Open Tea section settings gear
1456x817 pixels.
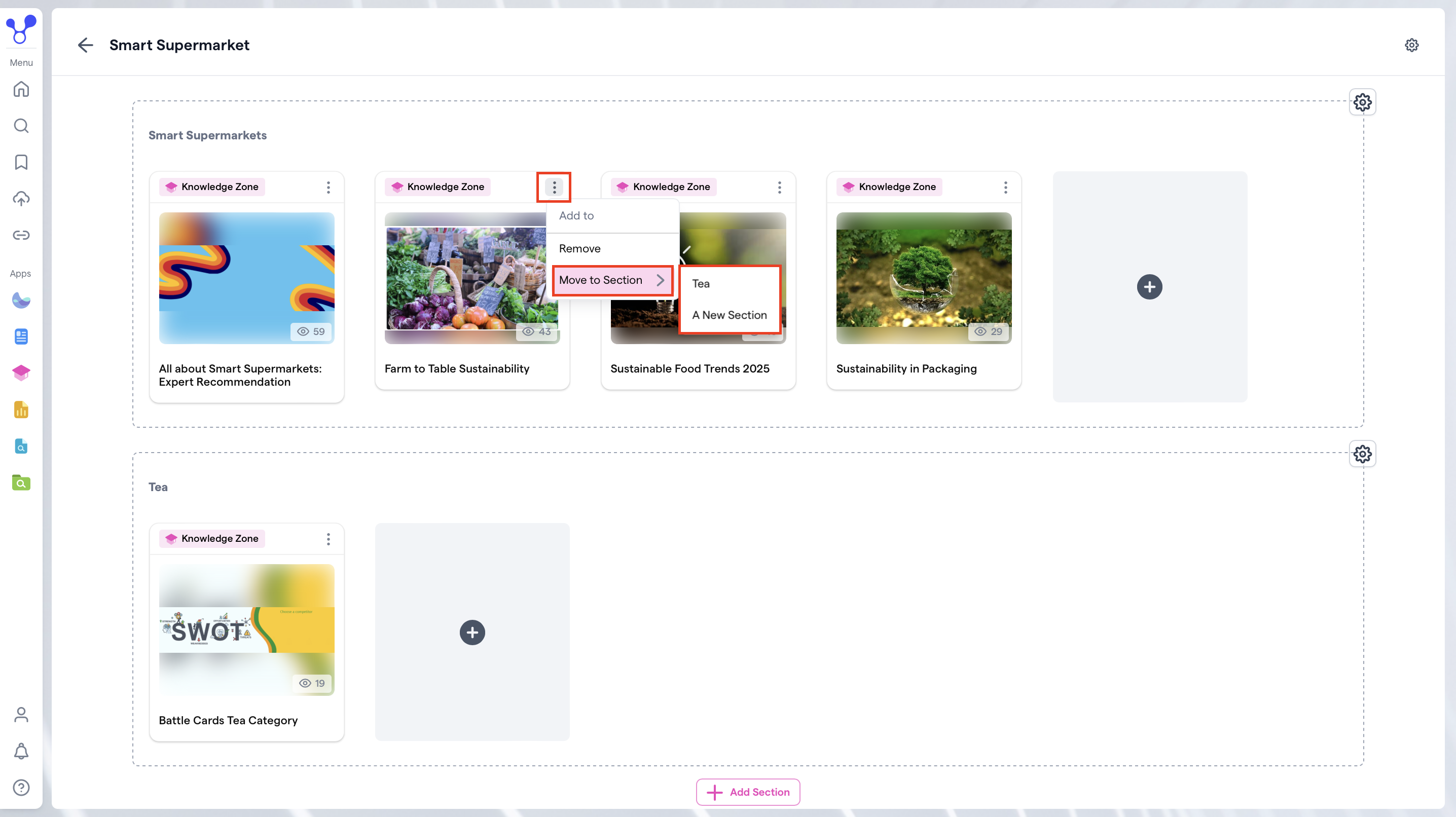tap(1362, 454)
